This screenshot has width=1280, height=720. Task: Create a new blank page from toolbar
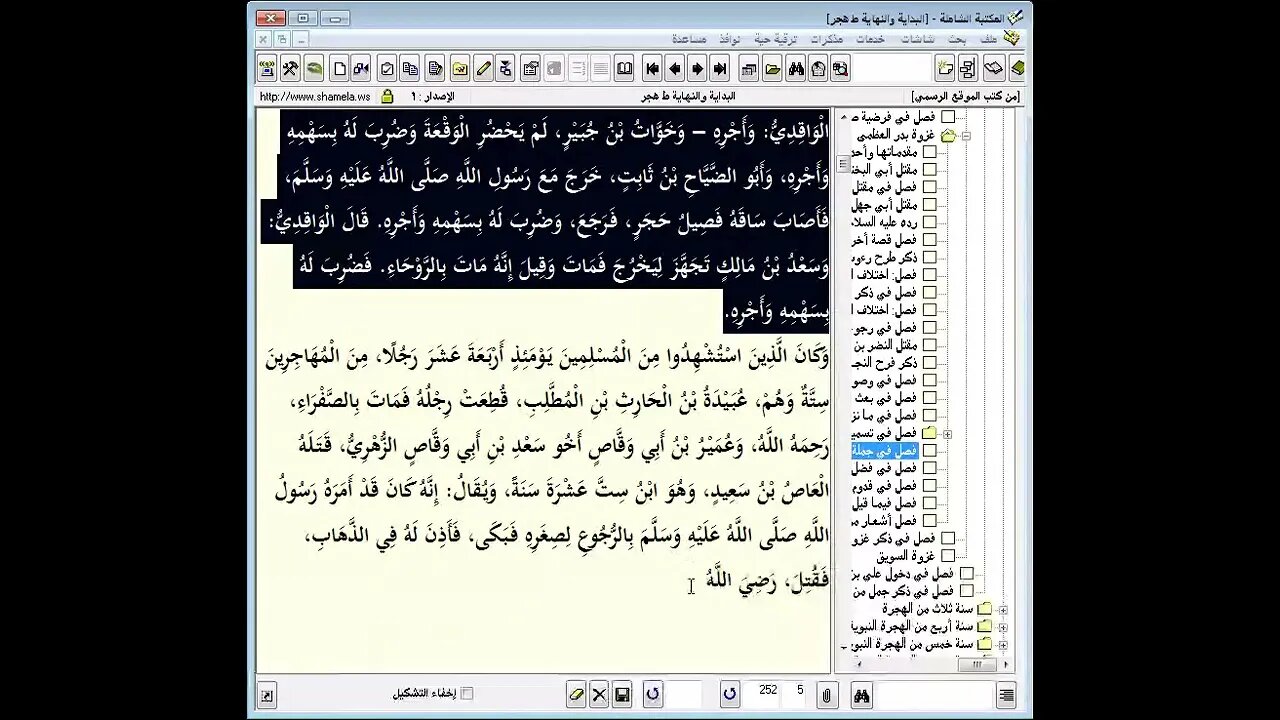[x=339, y=69]
